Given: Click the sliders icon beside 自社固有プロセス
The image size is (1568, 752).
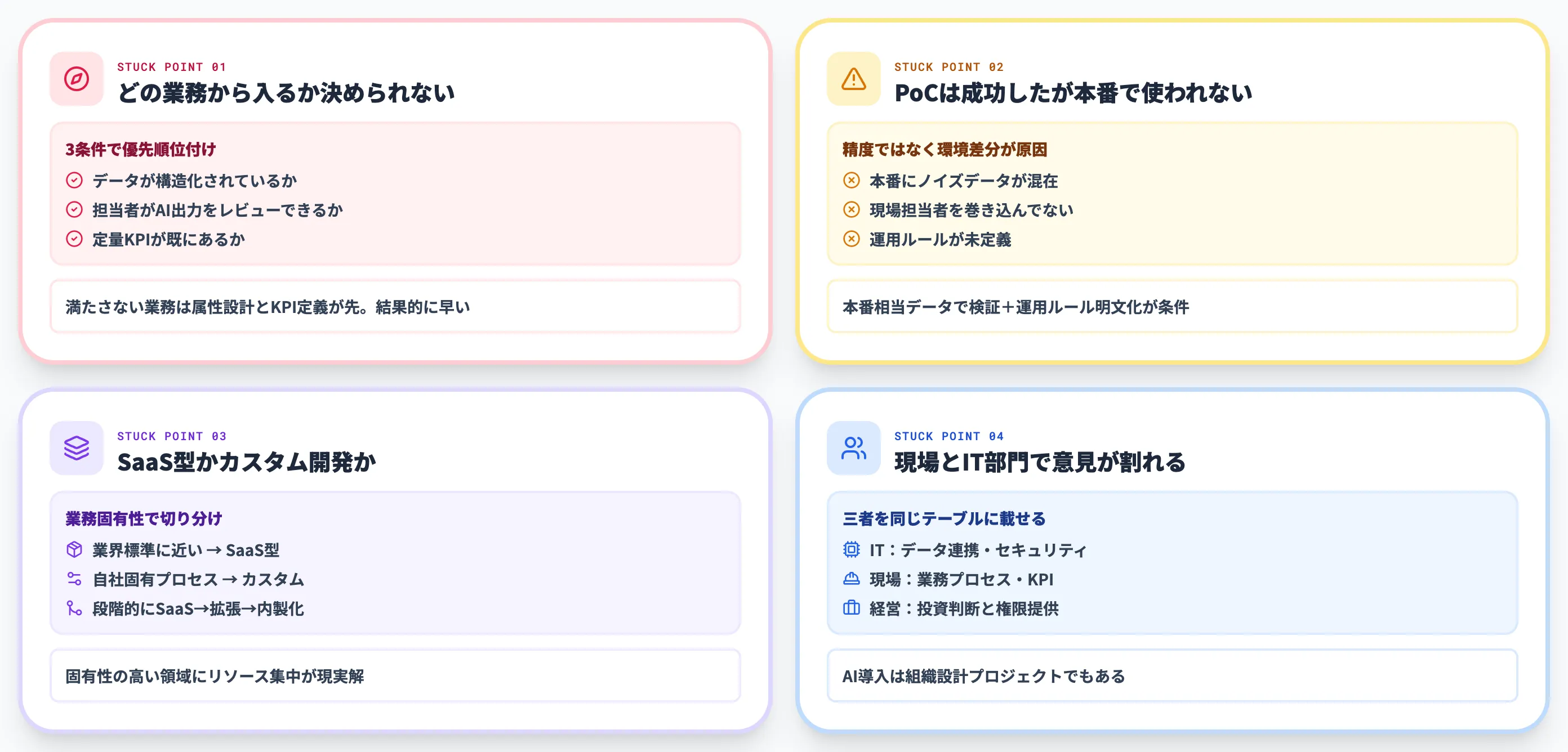Looking at the screenshot, I should pyautogui.click(x=73, y=579).
